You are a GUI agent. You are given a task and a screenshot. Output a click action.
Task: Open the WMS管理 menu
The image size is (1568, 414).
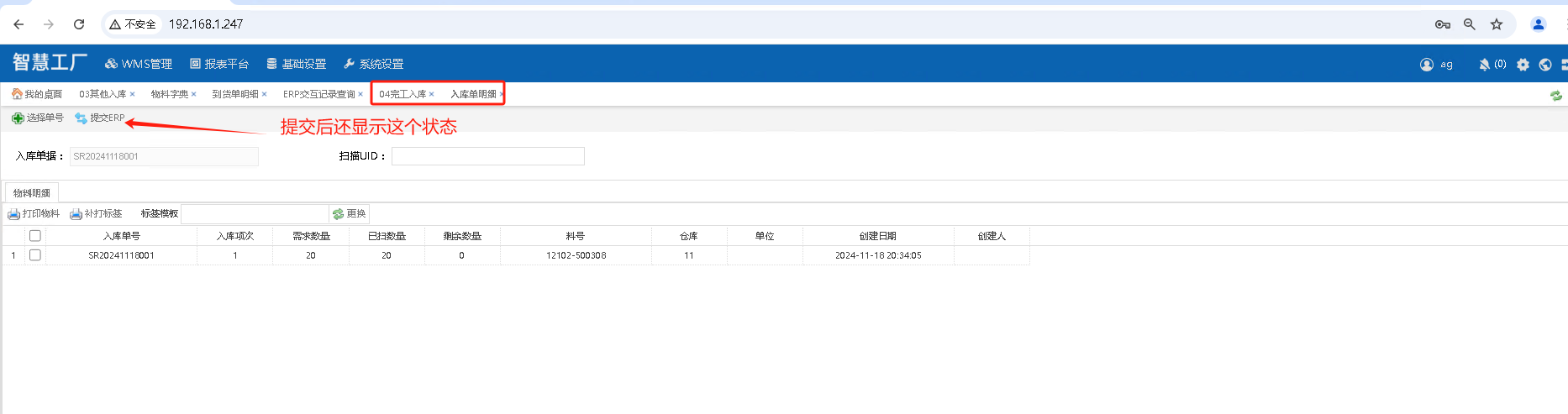(139, 64)
